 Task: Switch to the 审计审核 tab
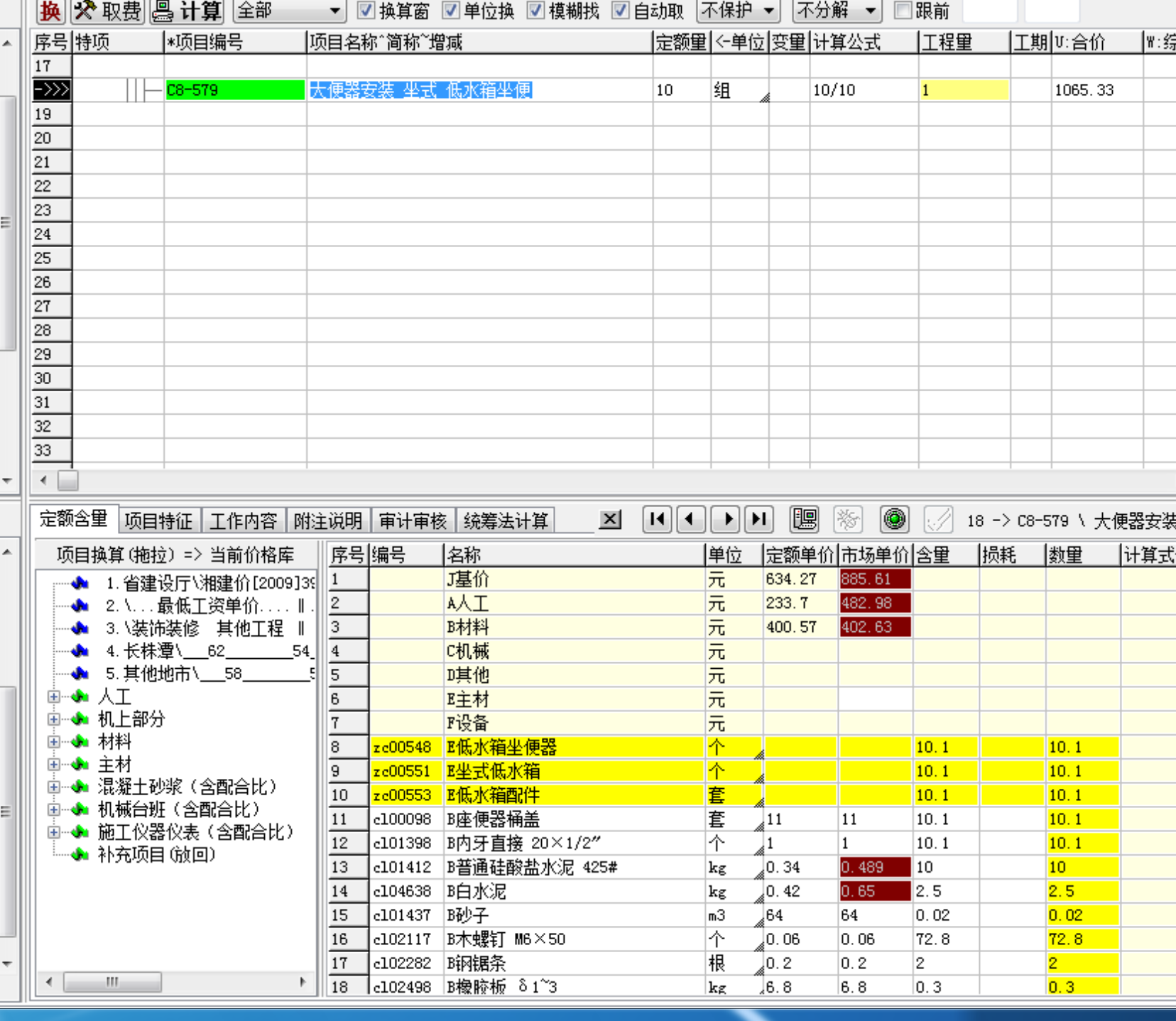click(x=413, y=521)
